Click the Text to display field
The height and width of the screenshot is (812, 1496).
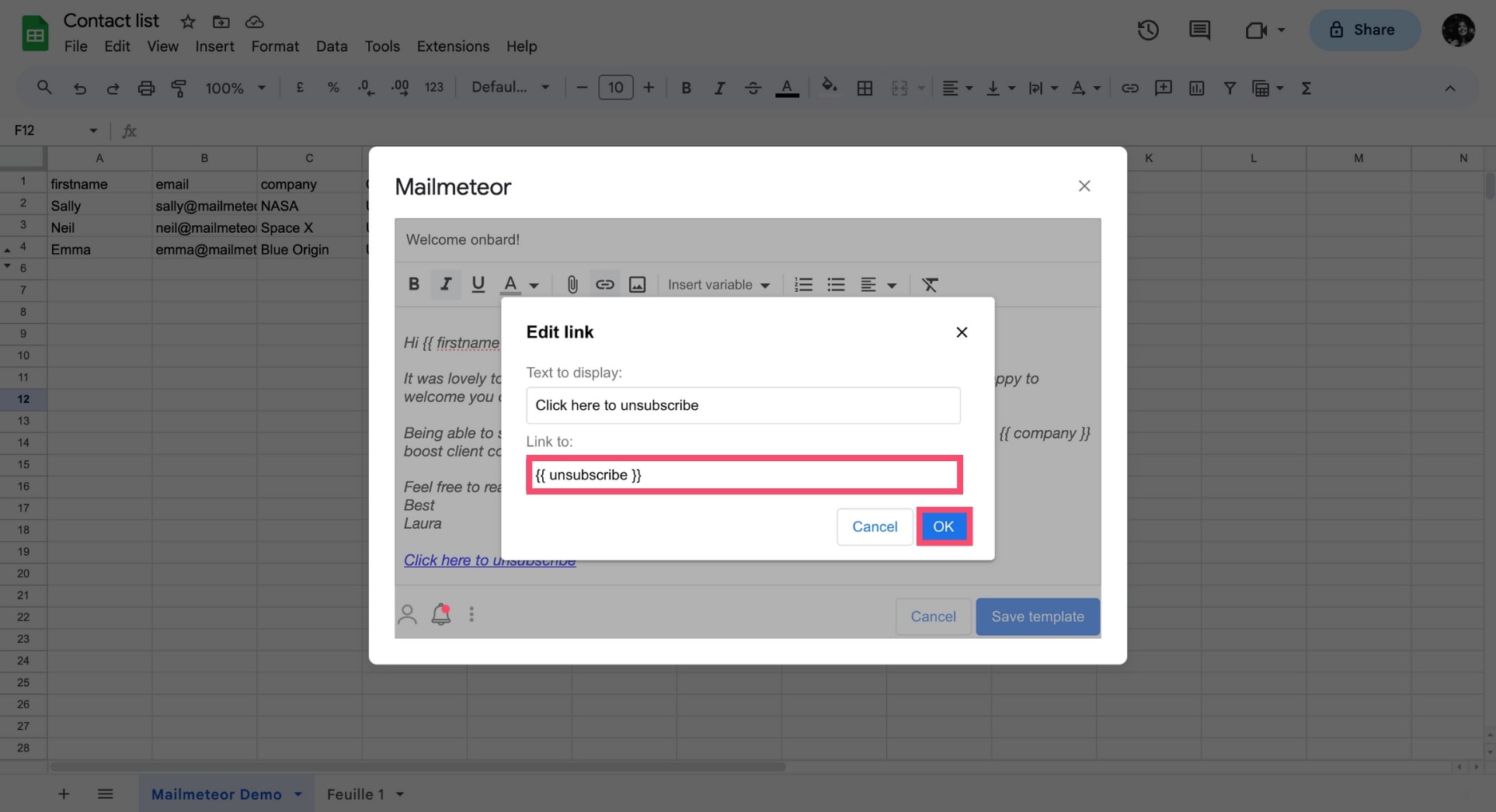pyautogui.click(x=743, y=405)
